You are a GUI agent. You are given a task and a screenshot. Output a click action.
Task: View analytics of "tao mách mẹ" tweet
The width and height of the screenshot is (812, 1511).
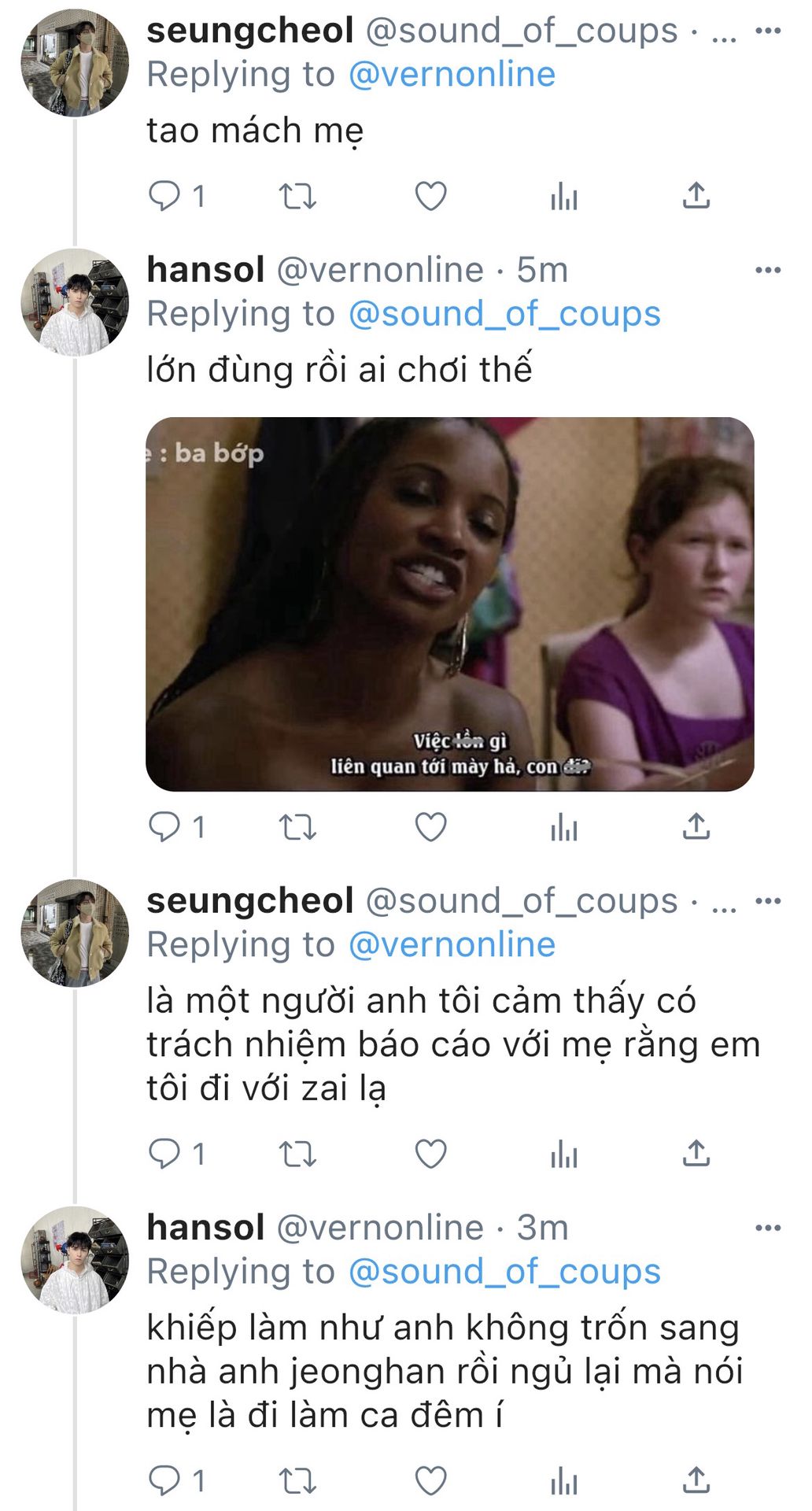click(564, 196)
